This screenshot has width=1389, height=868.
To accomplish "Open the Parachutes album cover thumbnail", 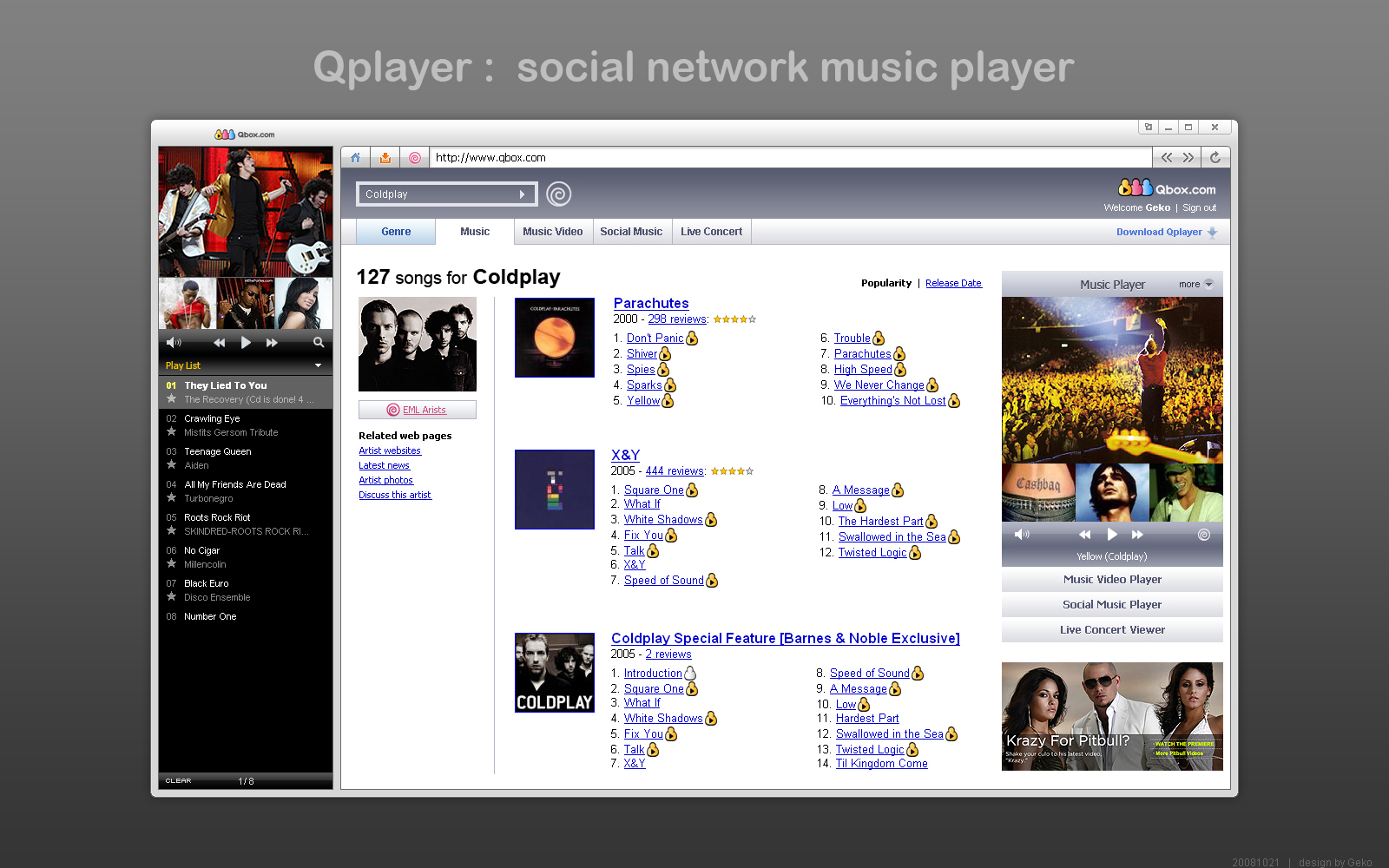I will (x=555, y=338).
